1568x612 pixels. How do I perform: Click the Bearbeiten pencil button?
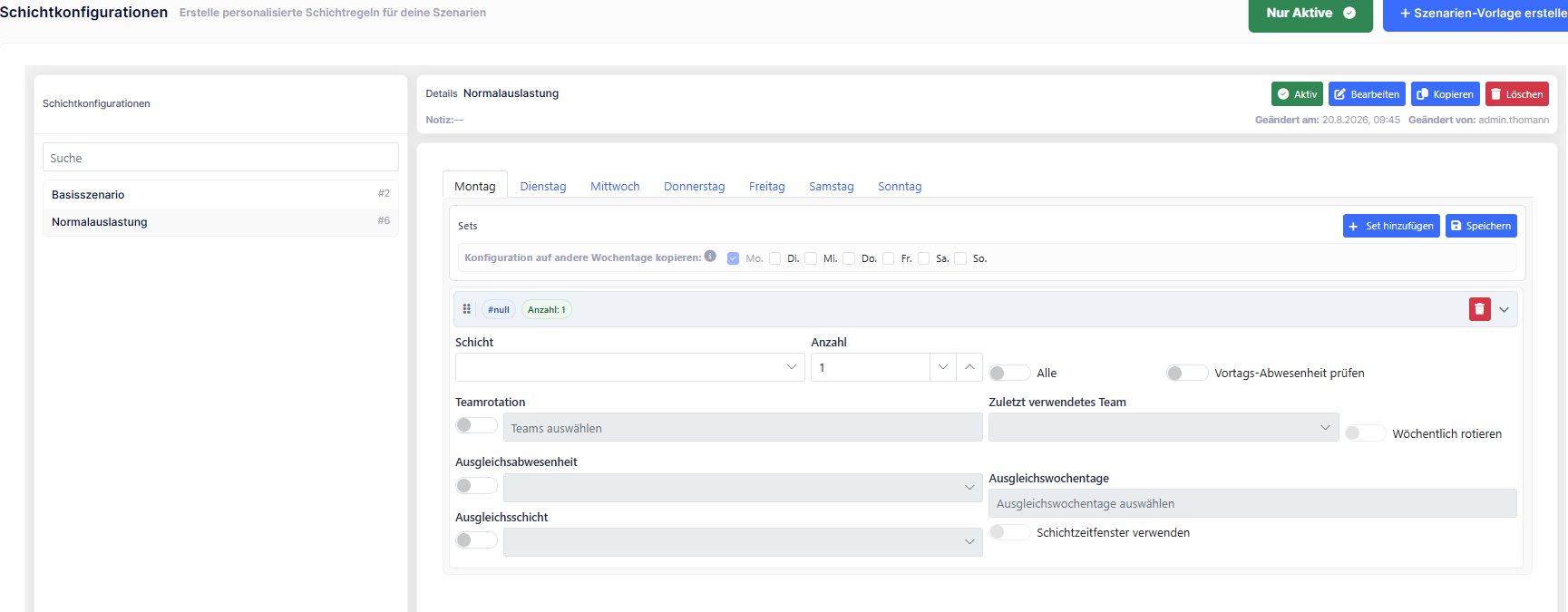coord(1367,94)
